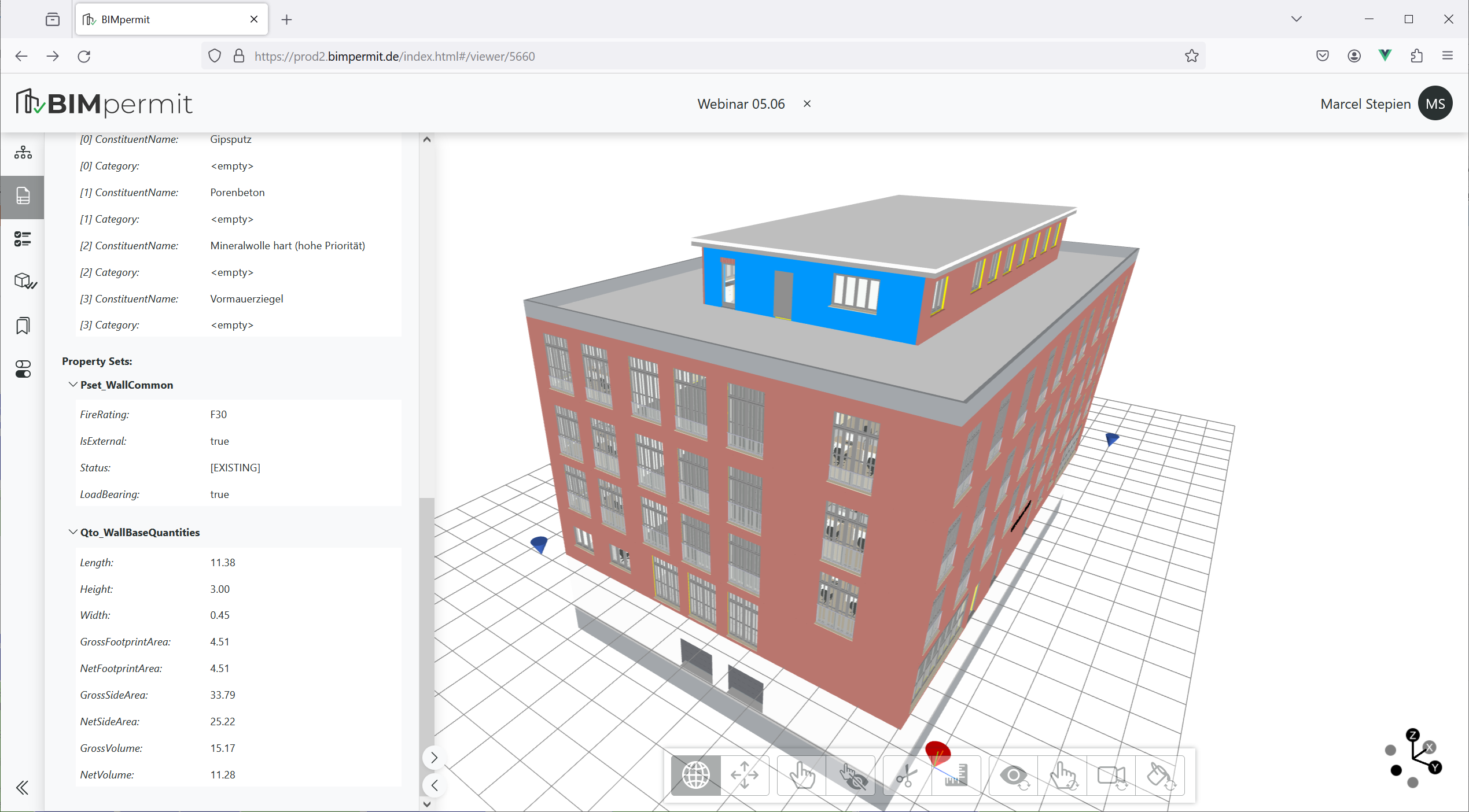1469x812 pixels.
Task: Activate the hide-on-click tool
Action: [851, 775]
